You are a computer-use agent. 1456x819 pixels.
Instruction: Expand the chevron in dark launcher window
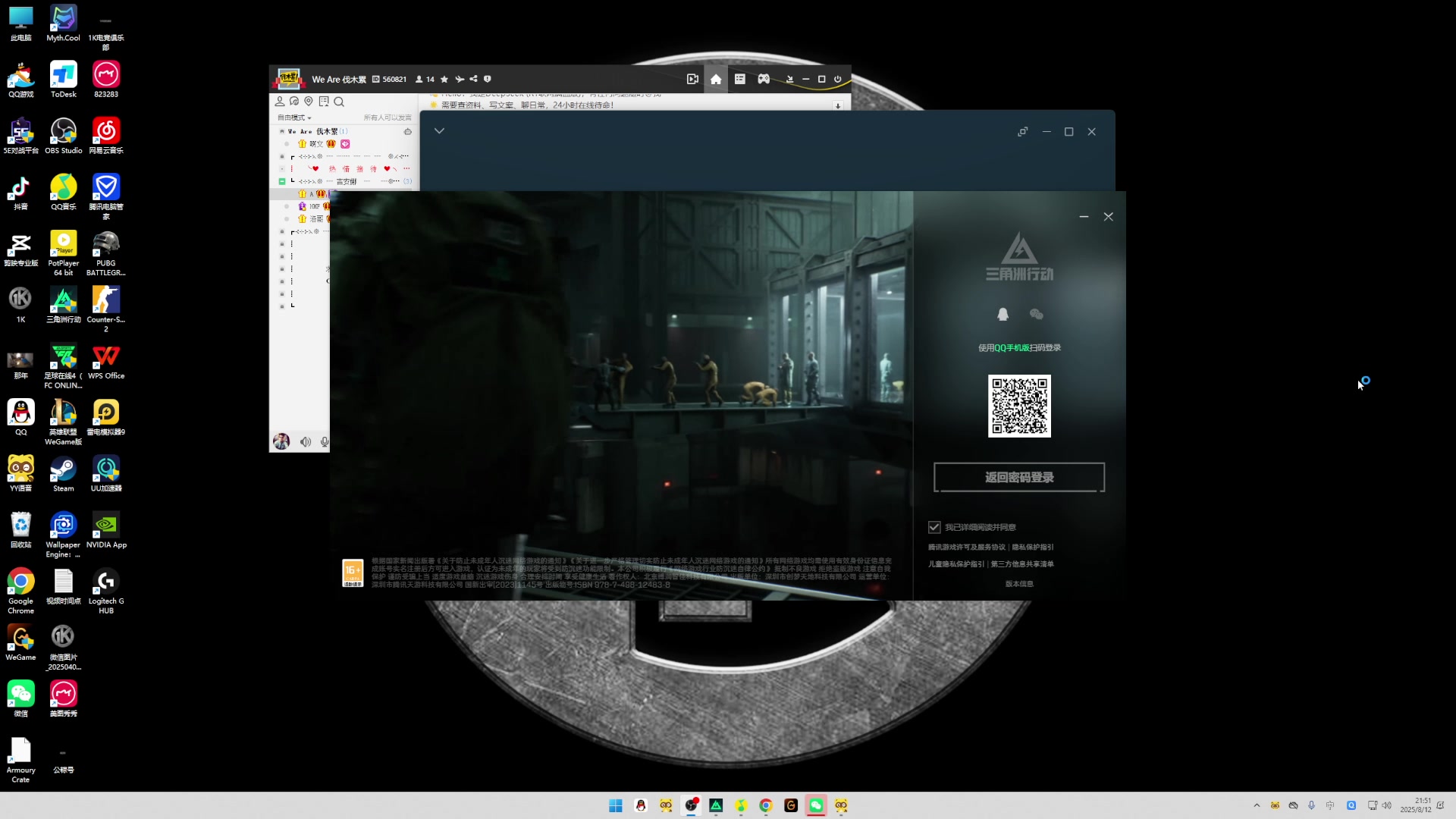pyautogui.click(x=439, y=131)
